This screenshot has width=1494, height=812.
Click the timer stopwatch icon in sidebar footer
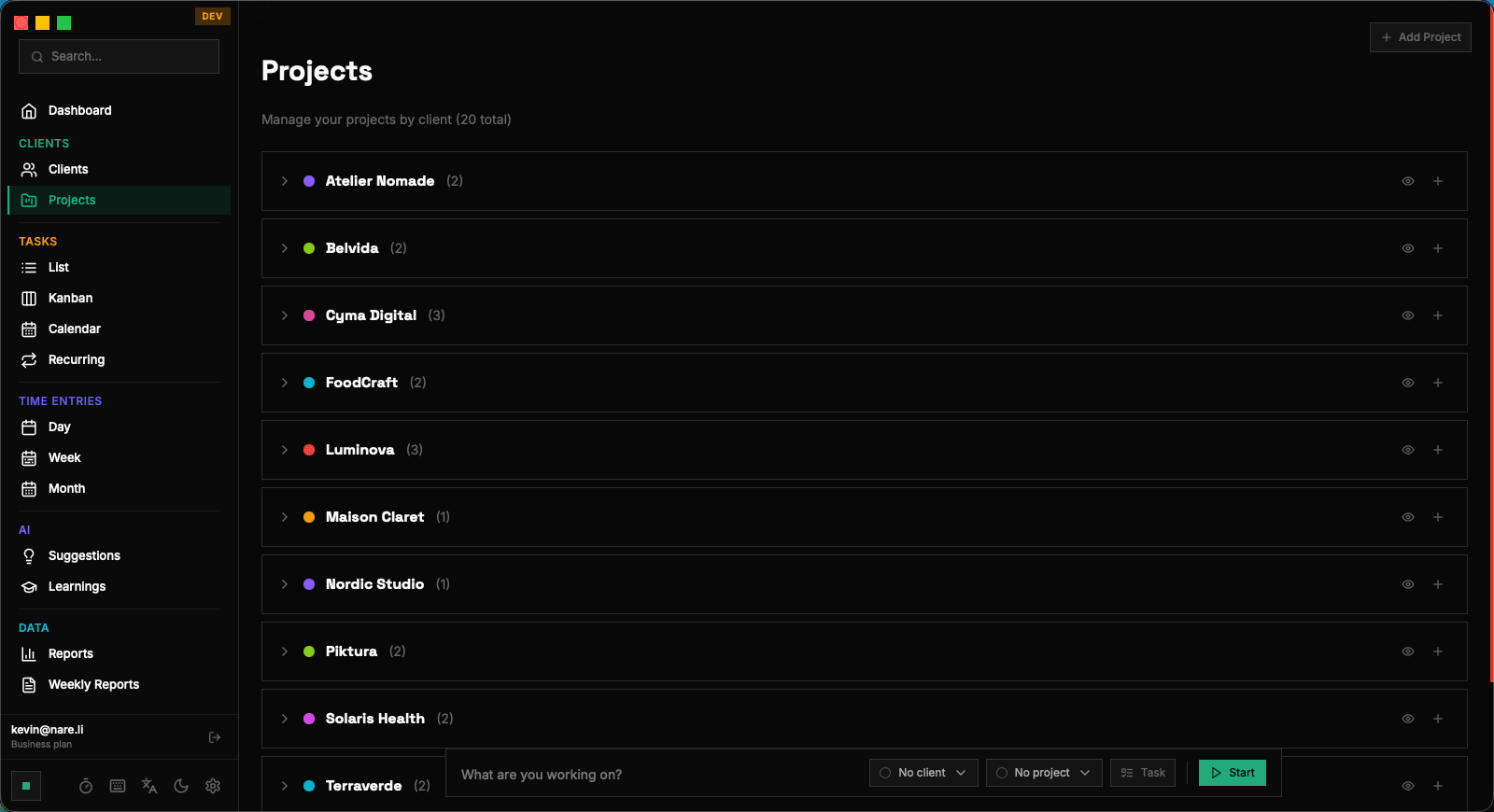coord(86,786)
